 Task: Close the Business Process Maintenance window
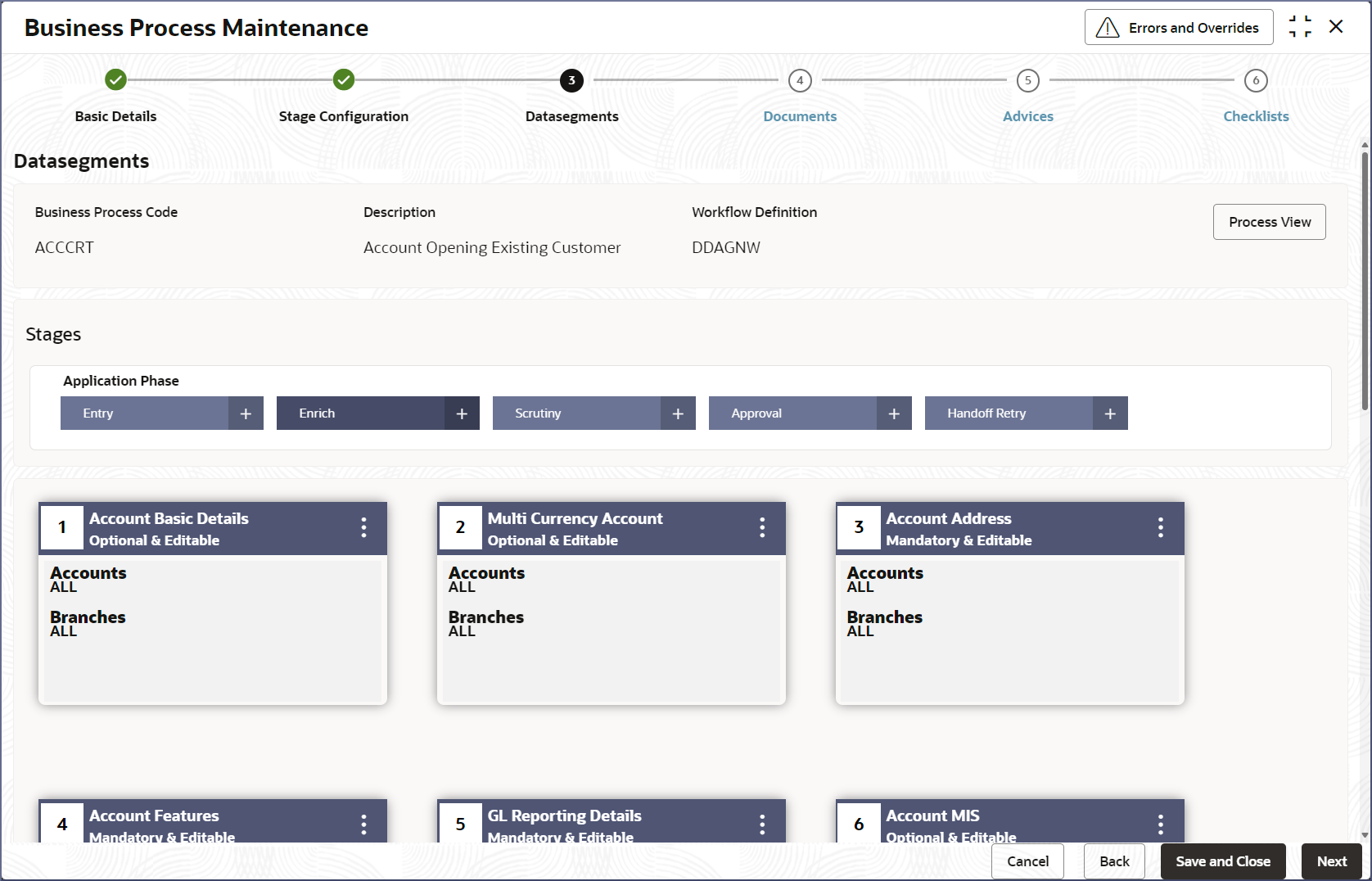1336,27
